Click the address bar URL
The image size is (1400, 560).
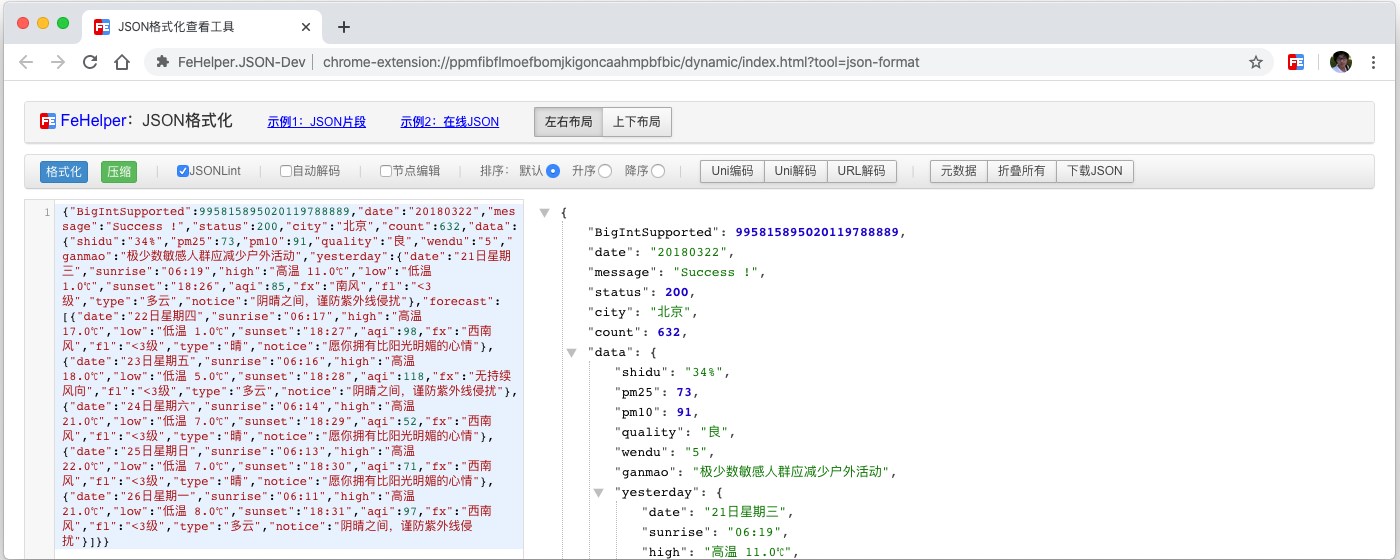621,62
